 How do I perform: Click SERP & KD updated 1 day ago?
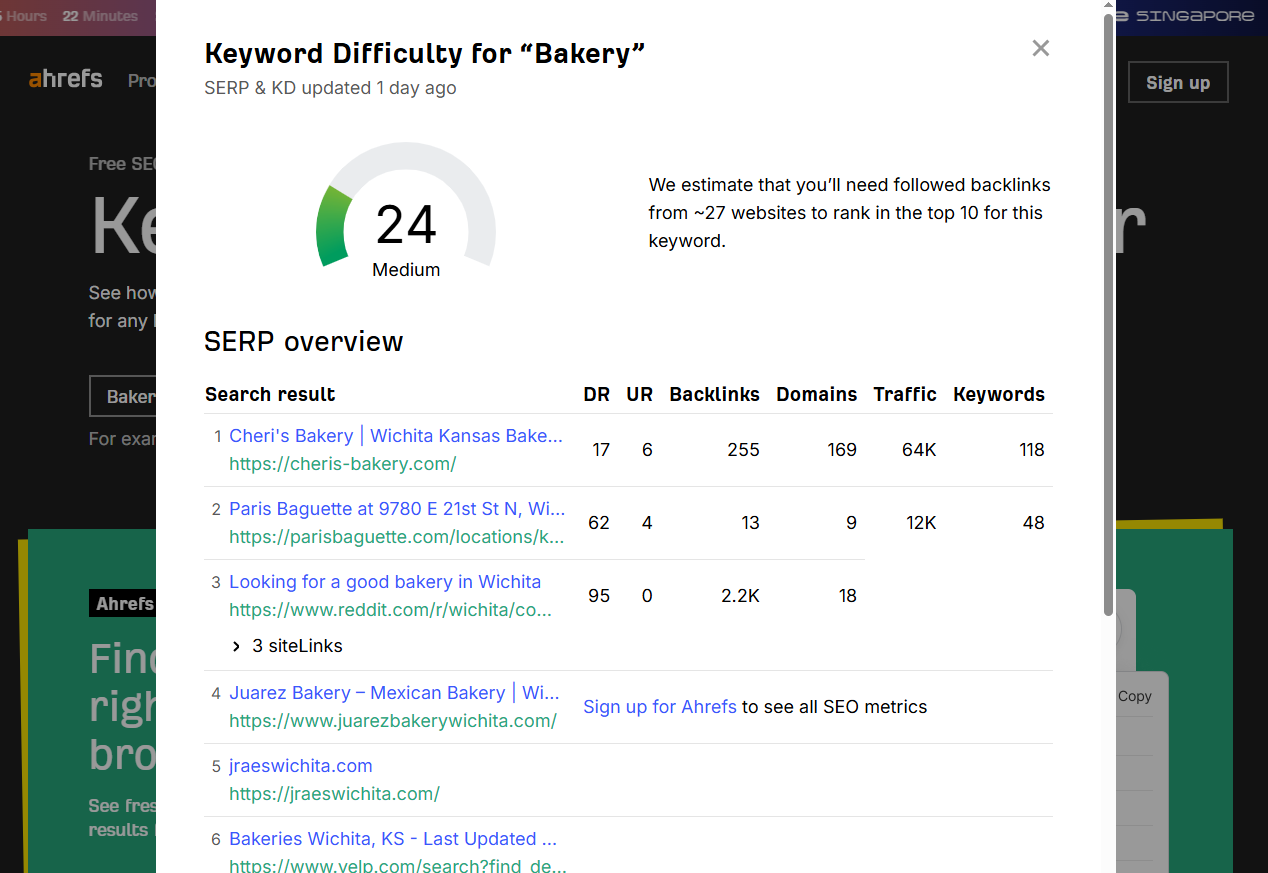tap(330, 88)
